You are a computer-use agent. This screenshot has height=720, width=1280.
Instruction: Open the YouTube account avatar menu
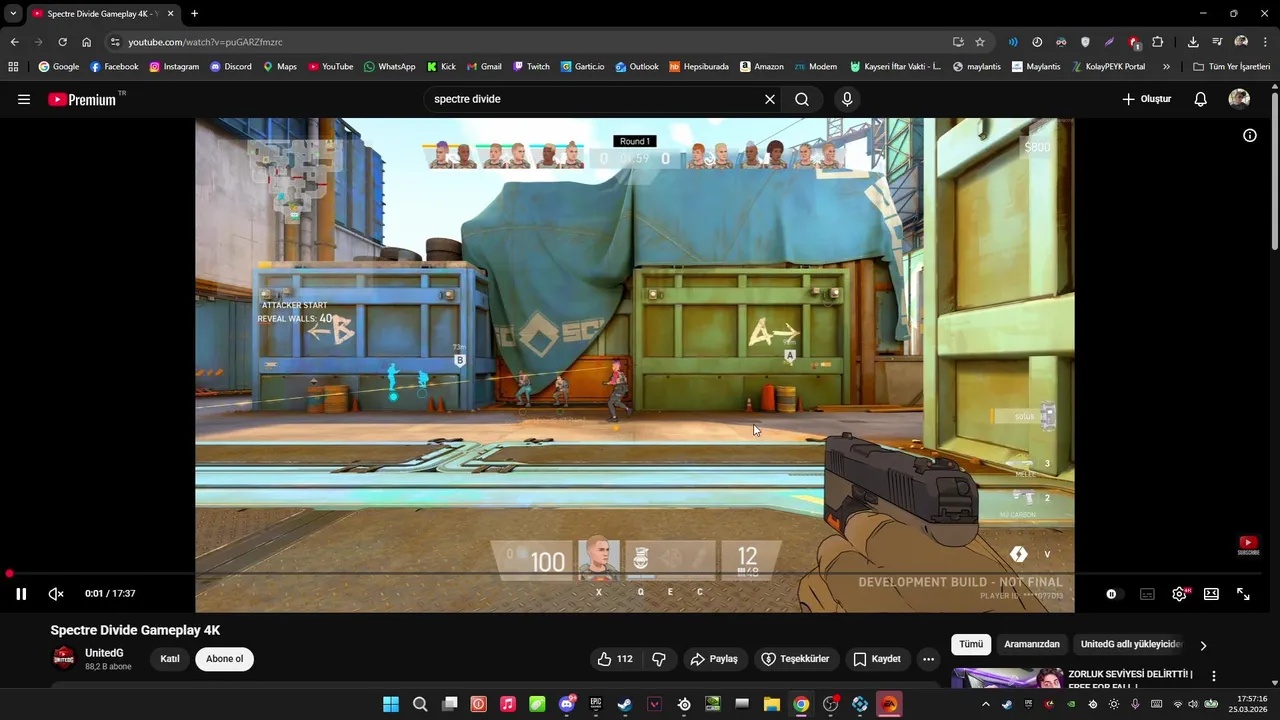pyautogui.click(x=1239, y=99)
